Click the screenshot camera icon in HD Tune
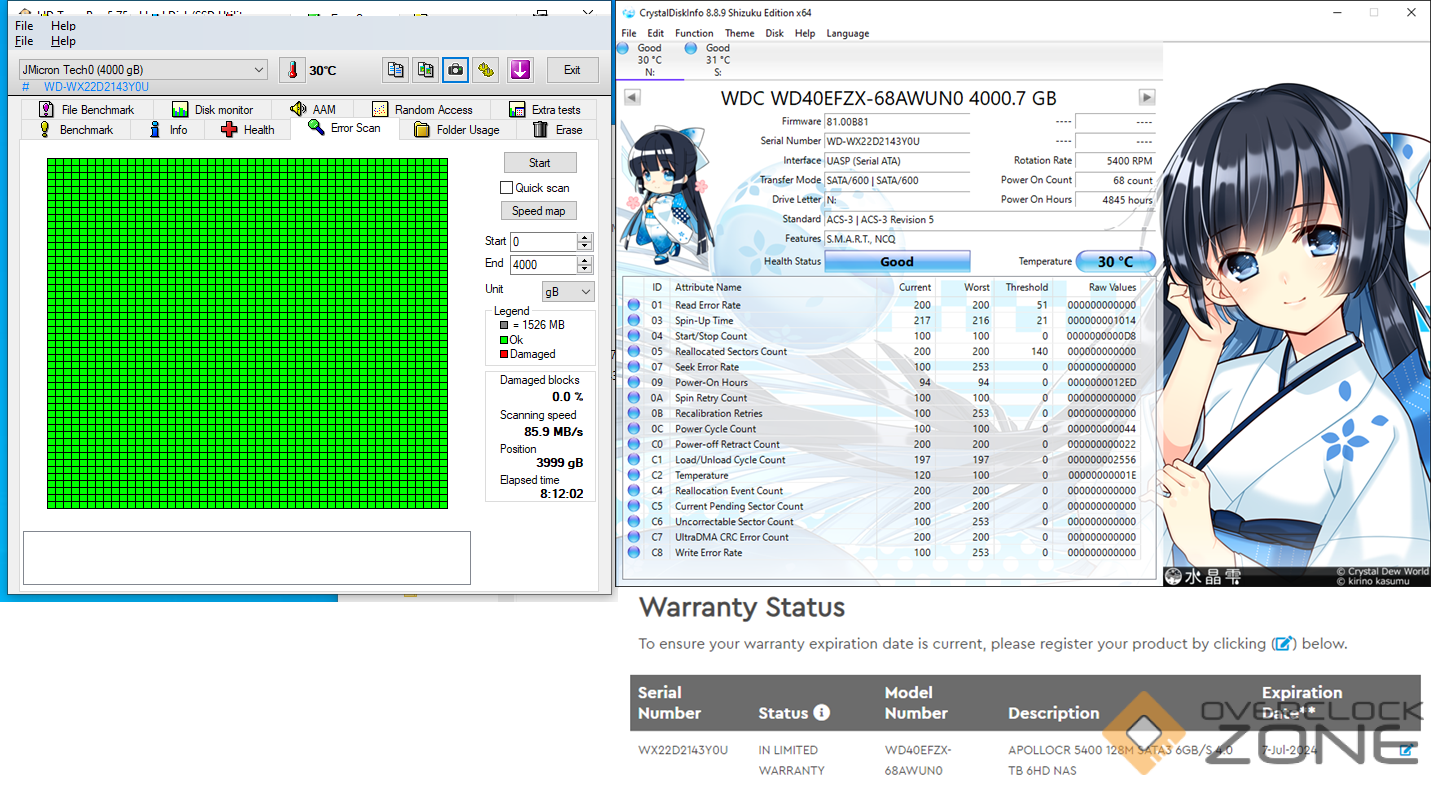The image size is (1434, 785). pyautogui.click(x=455, y=70)
